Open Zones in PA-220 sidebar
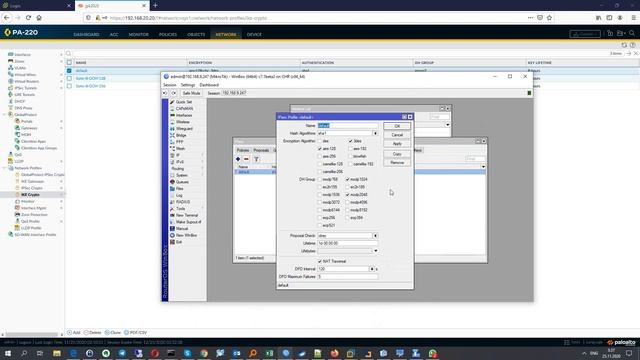 pos(19,61)
